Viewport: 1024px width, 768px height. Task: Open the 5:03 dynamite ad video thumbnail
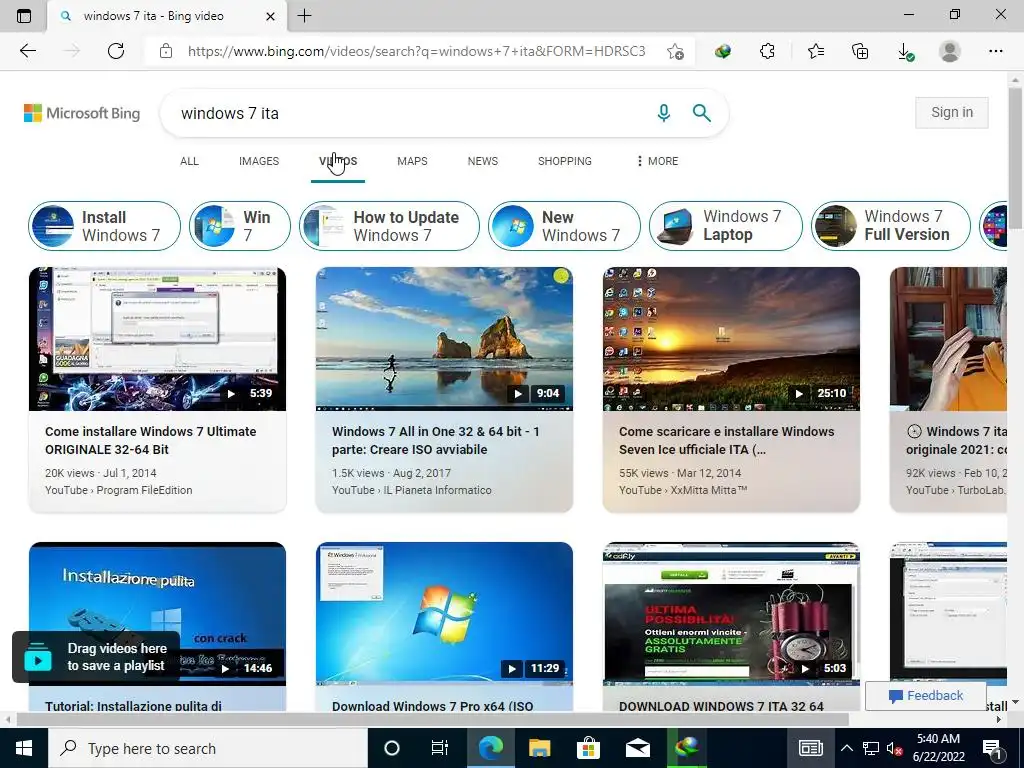[x=731, y=614]
